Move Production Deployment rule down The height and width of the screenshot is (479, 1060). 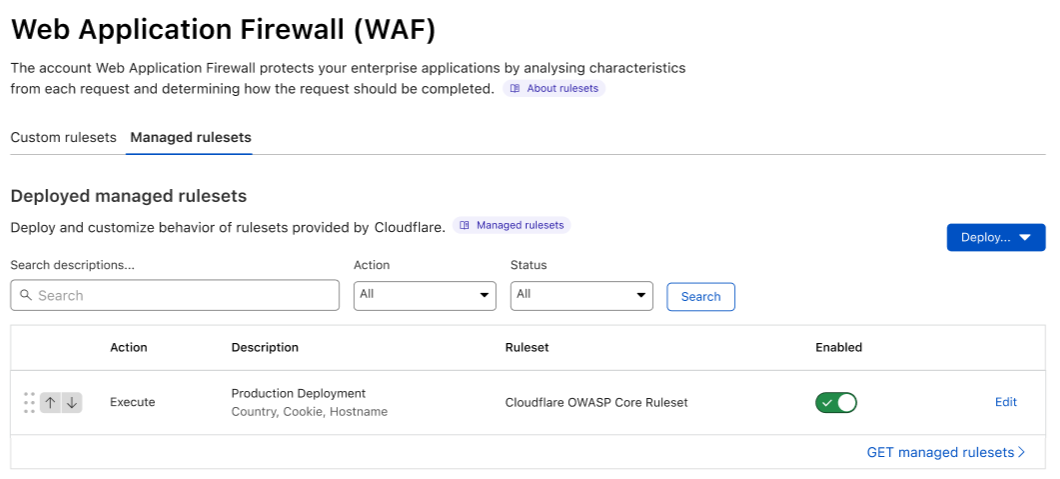tap(72, 402)
